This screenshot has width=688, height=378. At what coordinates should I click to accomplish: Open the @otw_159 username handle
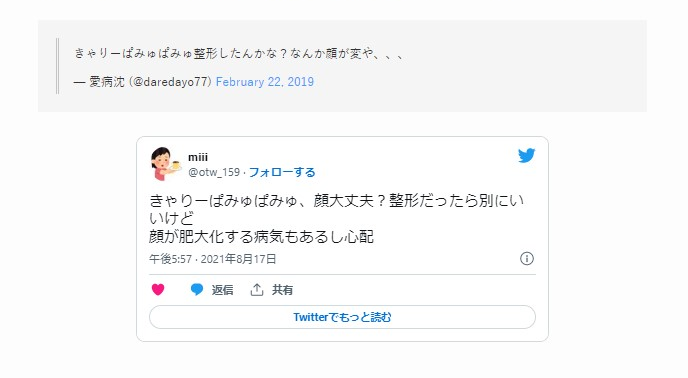point(214,173)
